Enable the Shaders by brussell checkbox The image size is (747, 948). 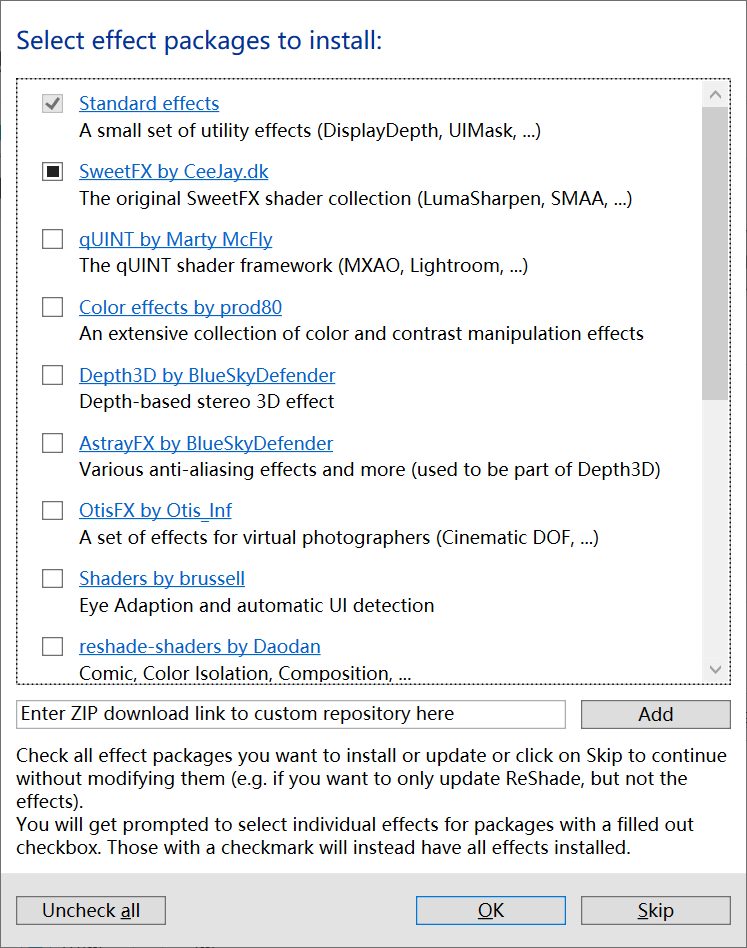pos(52,579)
